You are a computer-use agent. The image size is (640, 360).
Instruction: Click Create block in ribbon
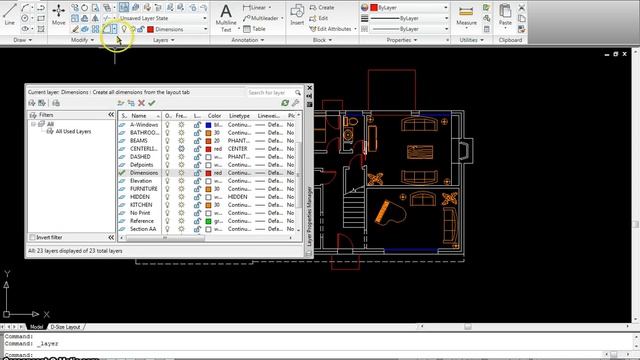(x=322, y=7)
